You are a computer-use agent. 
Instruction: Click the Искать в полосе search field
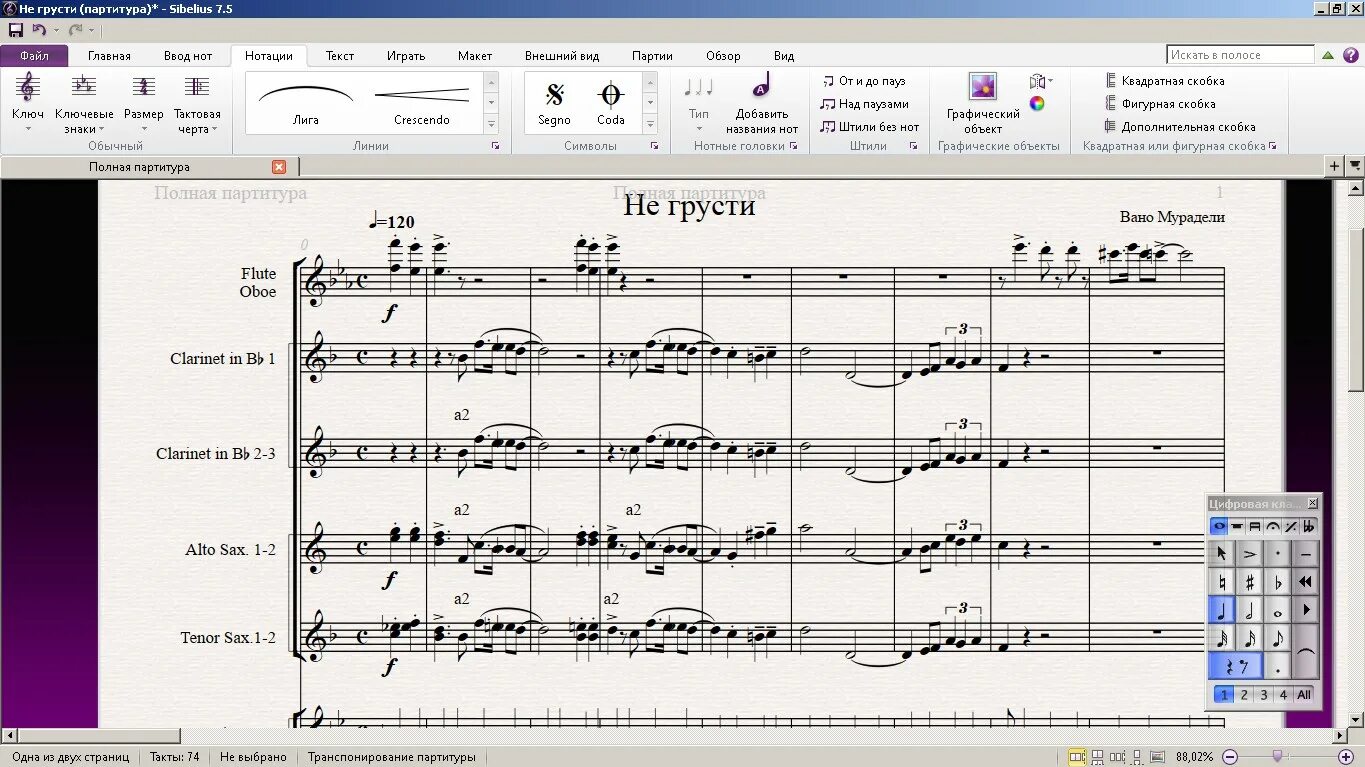click(x=1240, y=55)
